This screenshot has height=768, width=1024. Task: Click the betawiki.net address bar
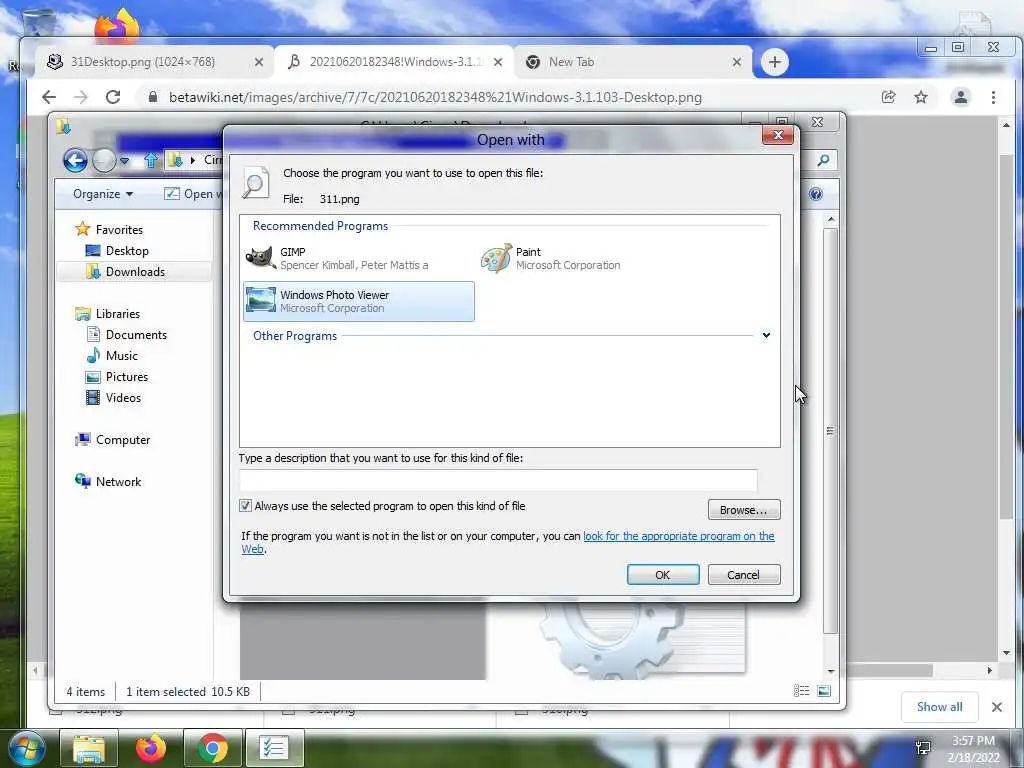(x=435, y=97)
